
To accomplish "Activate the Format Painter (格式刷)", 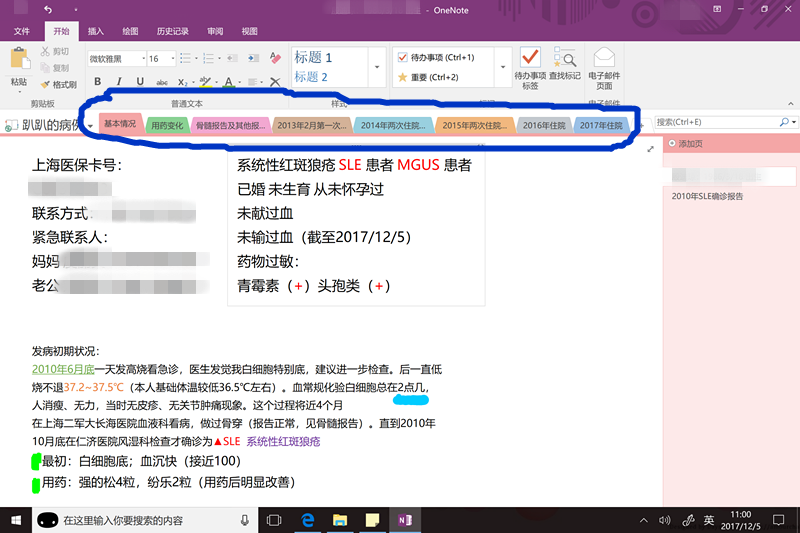I will tap(59, 84).
